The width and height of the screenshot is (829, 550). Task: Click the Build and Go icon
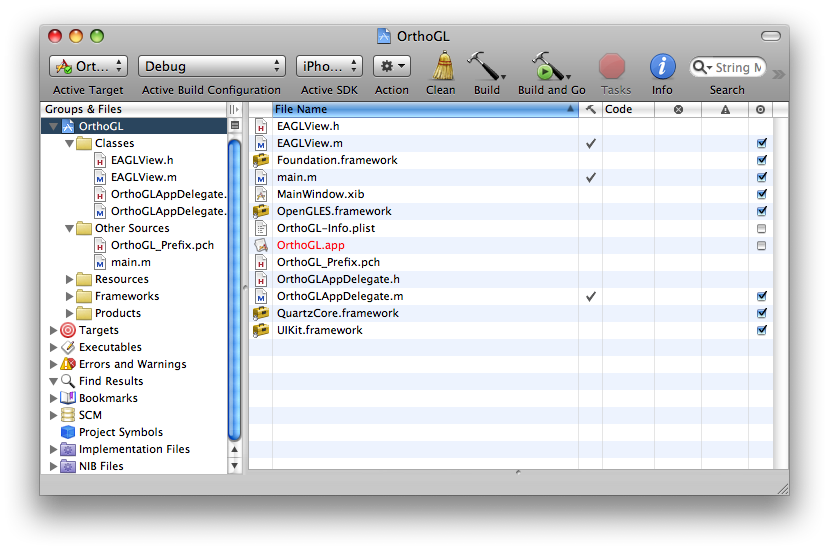(x=550, y=66)
